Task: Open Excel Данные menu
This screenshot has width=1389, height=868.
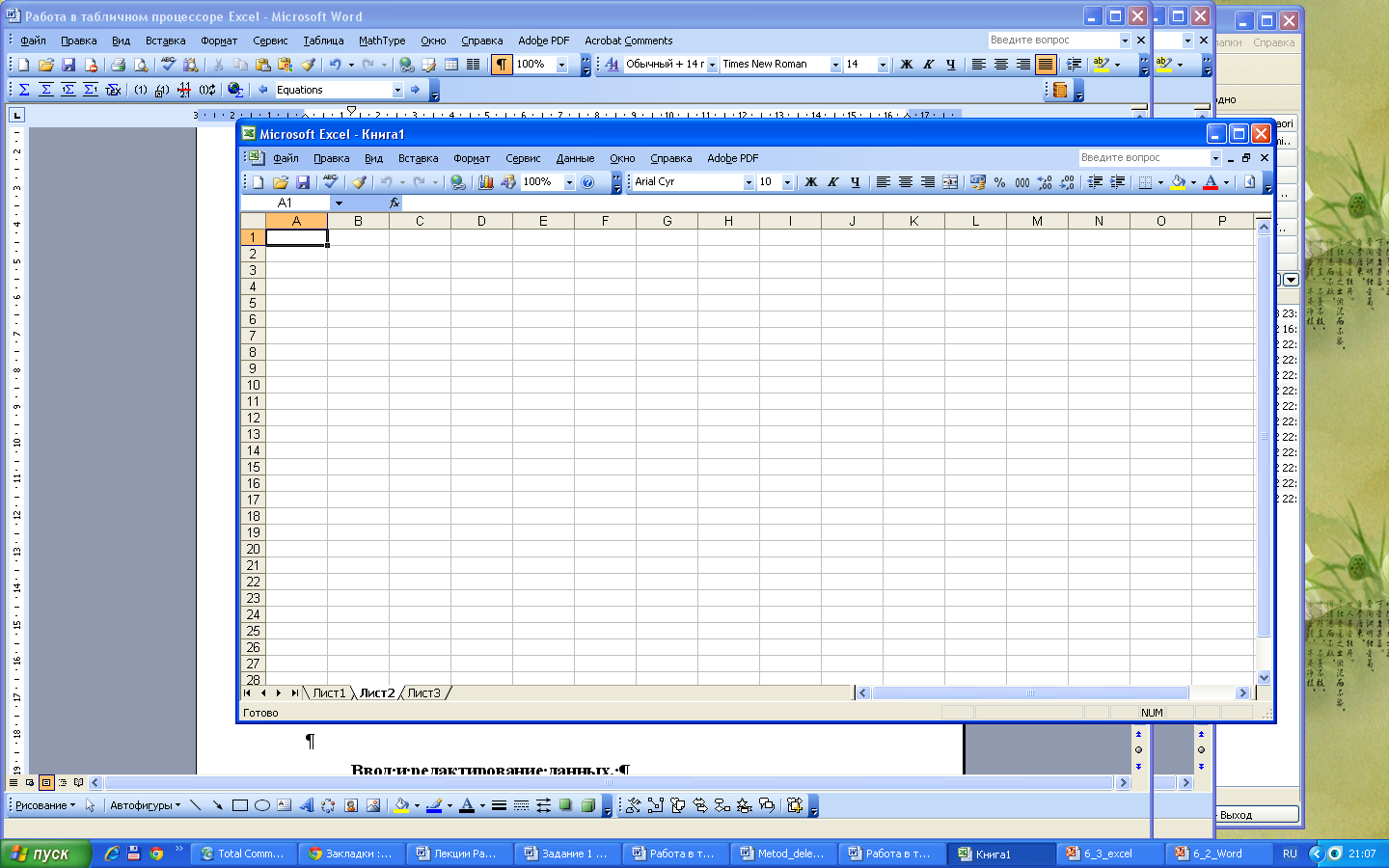Action: tap(575, 158)
